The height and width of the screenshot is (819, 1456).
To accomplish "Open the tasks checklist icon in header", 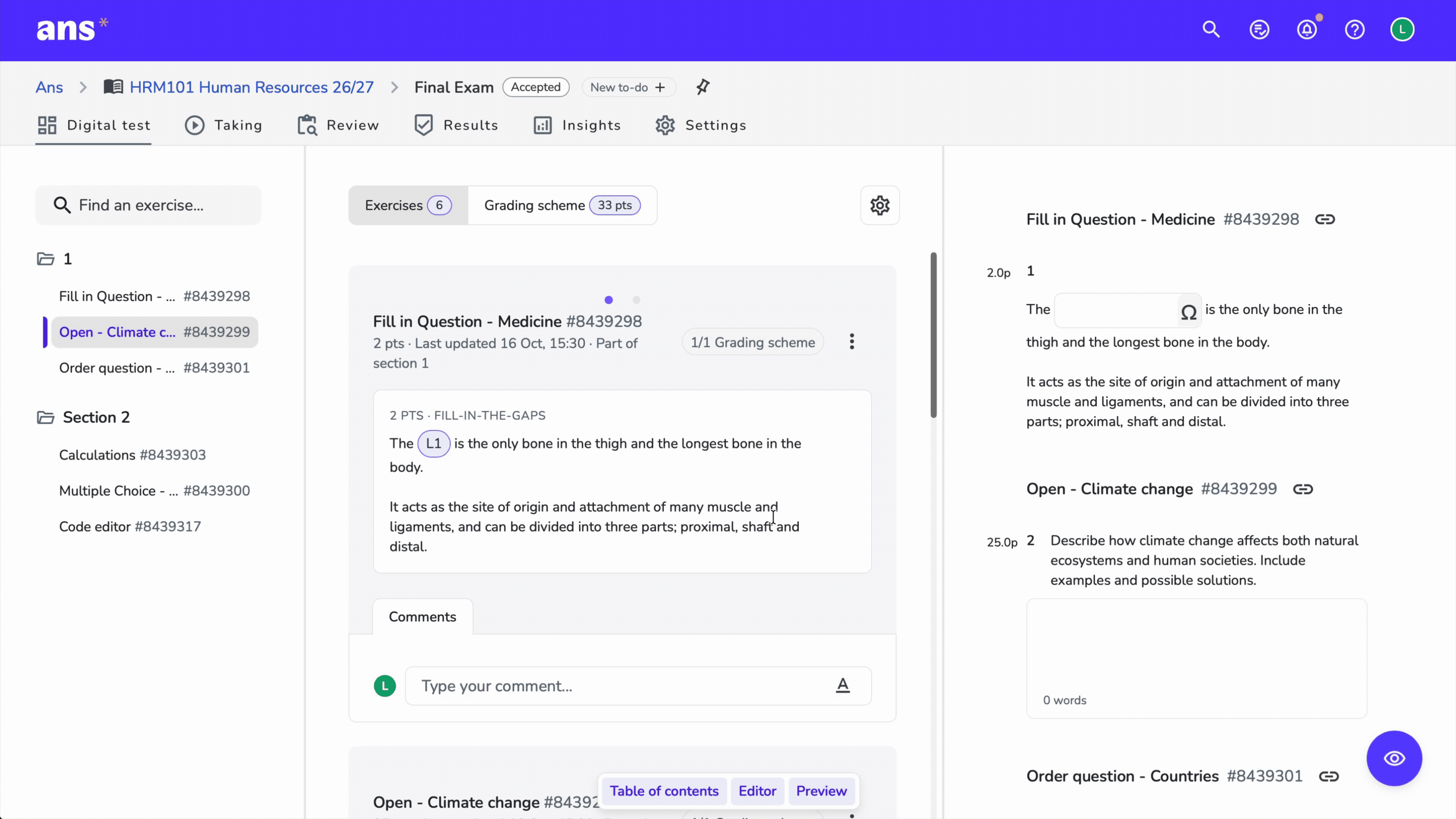I will pos(1259,29).
